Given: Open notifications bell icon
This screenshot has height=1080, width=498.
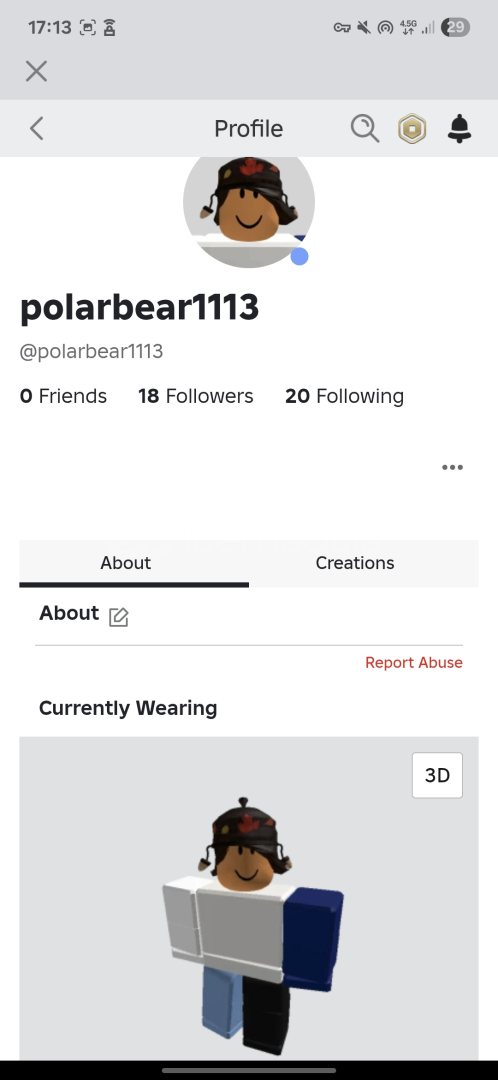Looking at the screenshot, I should point(459,128).
